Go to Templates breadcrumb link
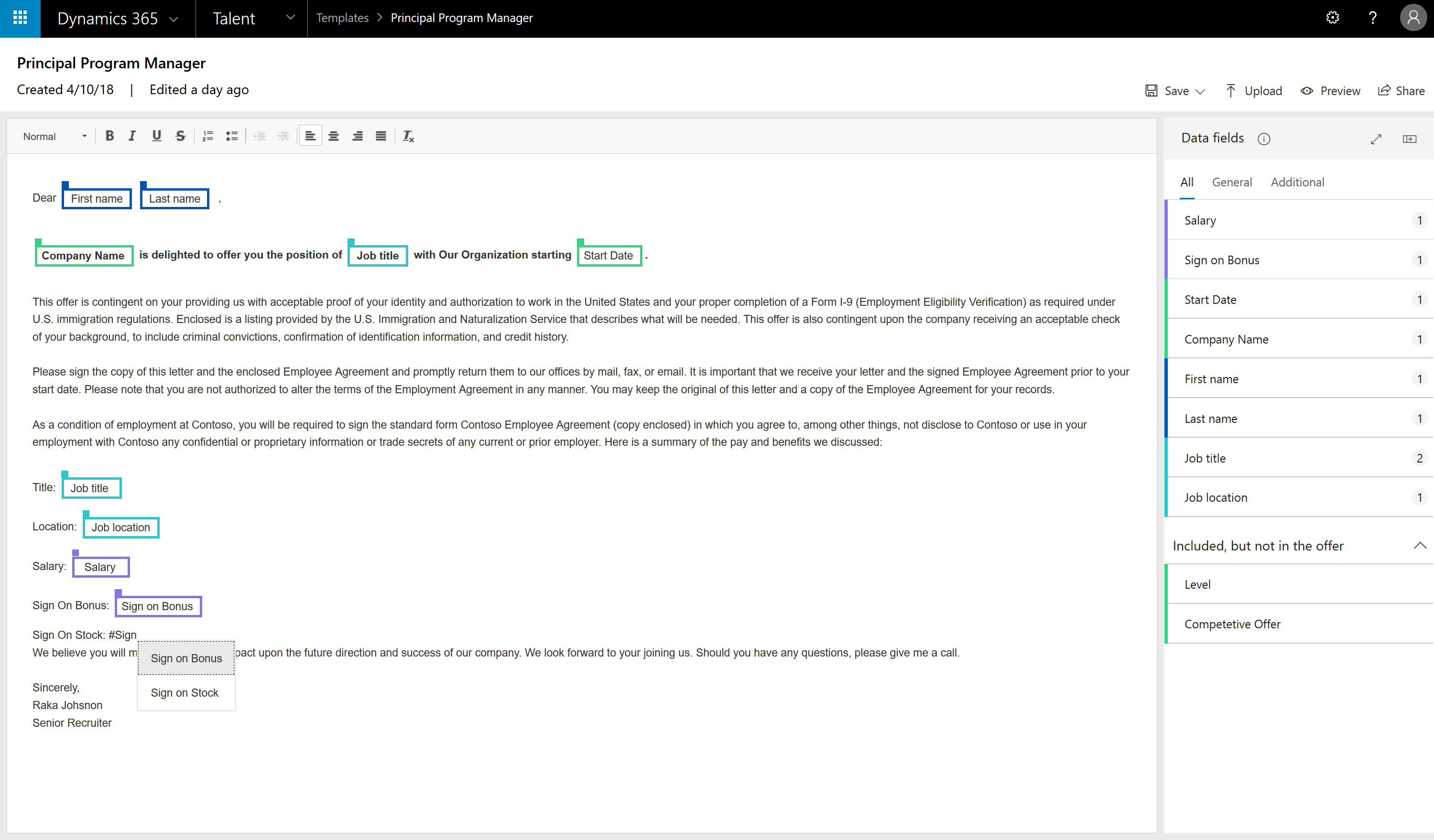The height and width of the screenshot is (840, 1434). coord(342,18)
